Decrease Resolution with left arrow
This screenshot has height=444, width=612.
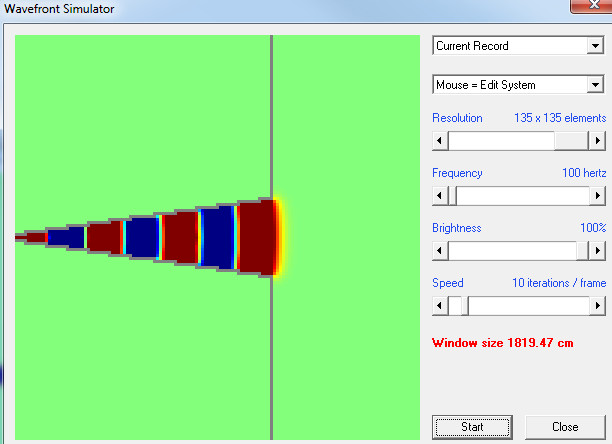[440, 140]
